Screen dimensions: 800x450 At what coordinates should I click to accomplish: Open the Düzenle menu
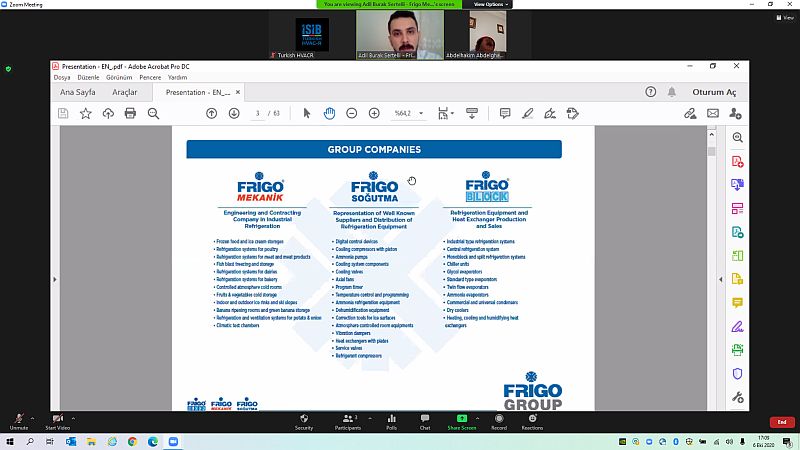[x=88, y=78]
